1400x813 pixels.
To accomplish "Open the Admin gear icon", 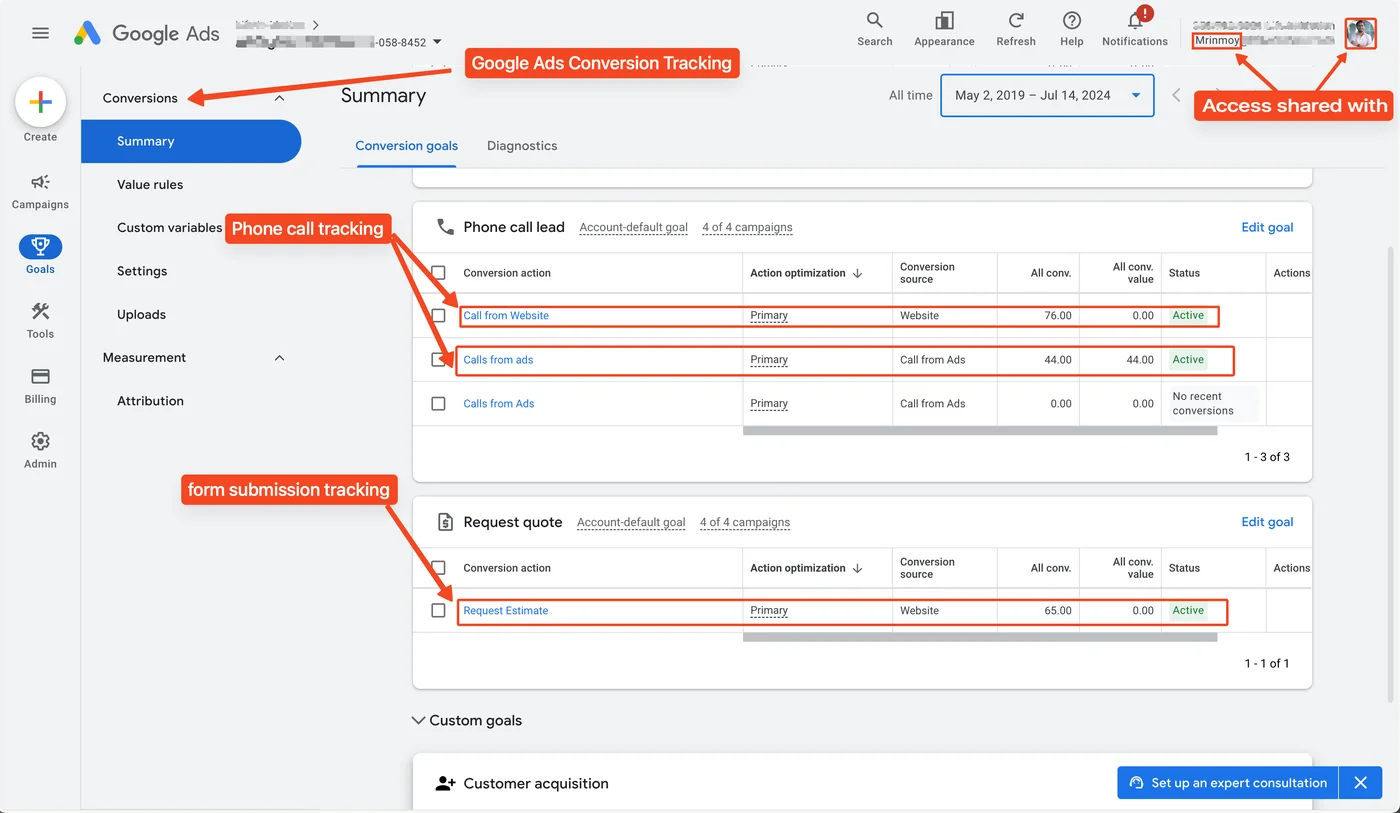I will click(x=40, y=441).
